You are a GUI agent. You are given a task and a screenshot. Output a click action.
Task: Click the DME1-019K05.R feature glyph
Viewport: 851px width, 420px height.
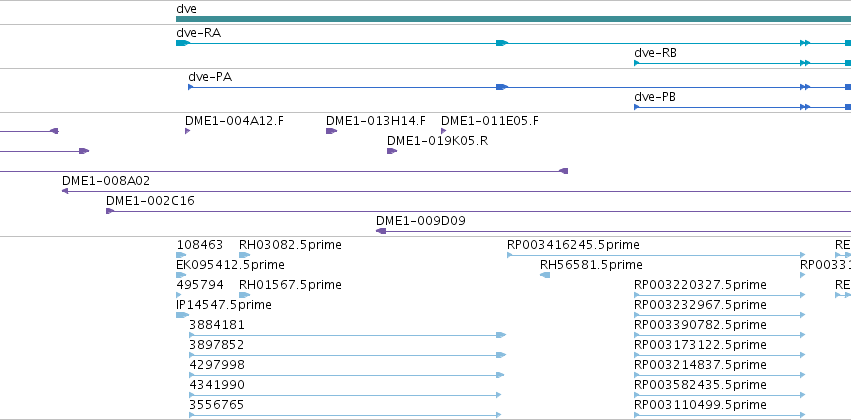[x=392, y=151]
